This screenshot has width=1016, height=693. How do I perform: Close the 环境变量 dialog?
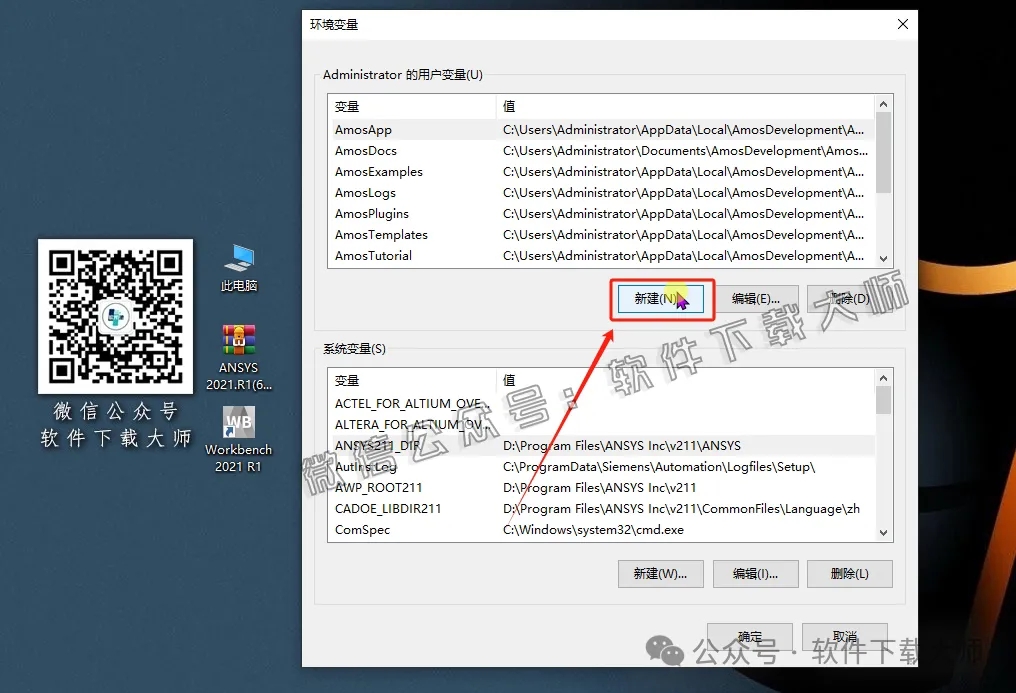click(x=902, y=24)
